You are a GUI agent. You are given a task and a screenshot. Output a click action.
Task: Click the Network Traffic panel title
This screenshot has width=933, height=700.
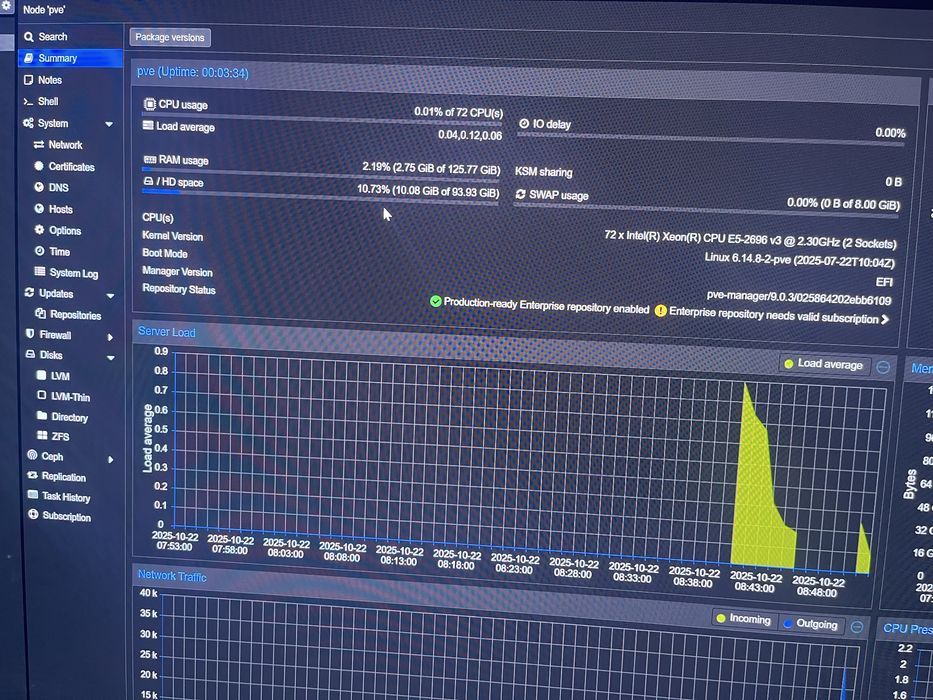[x=172, y=576]
